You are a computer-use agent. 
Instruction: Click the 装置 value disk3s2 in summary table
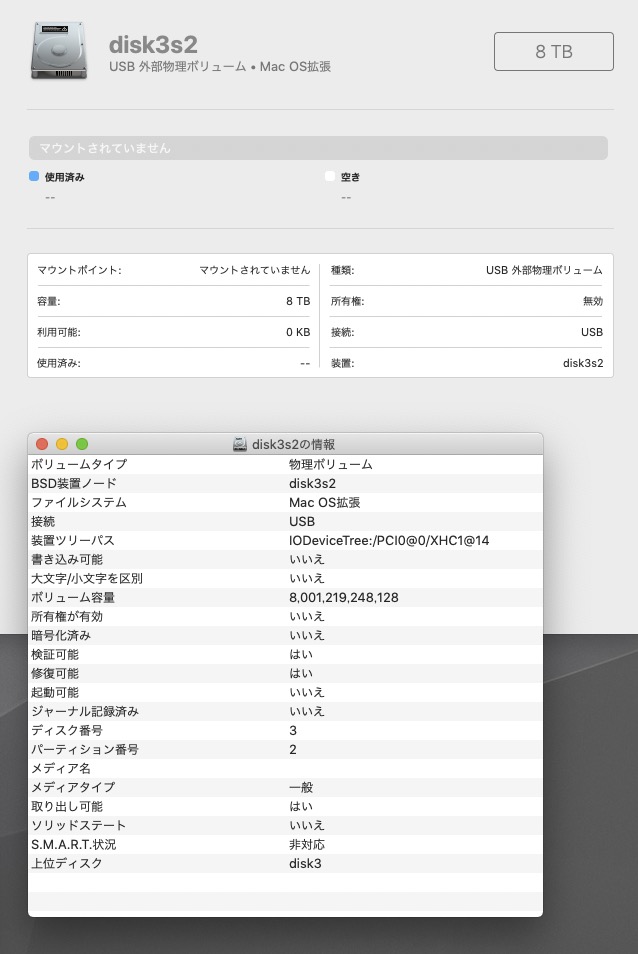click(583, 363)
